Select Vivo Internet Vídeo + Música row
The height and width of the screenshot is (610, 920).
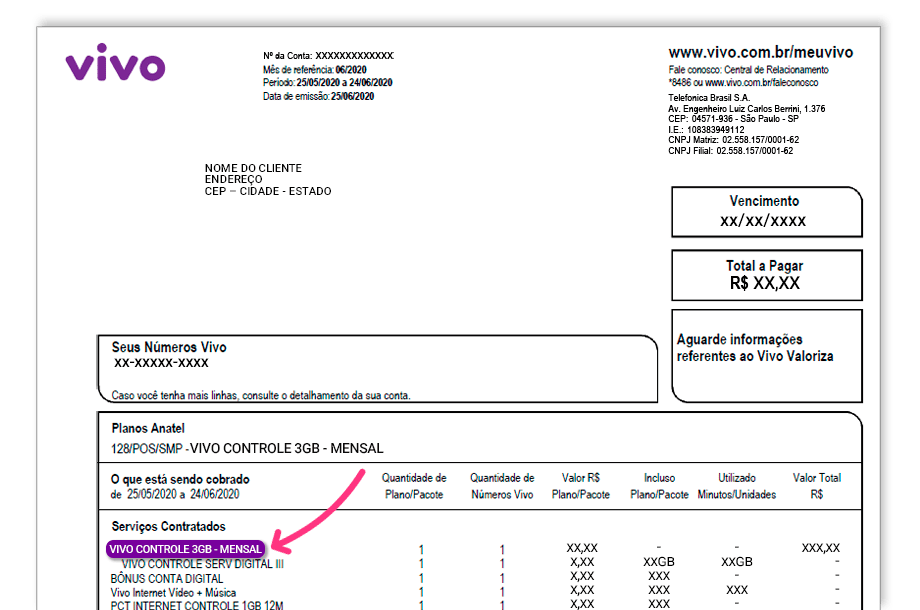[173, 593]
